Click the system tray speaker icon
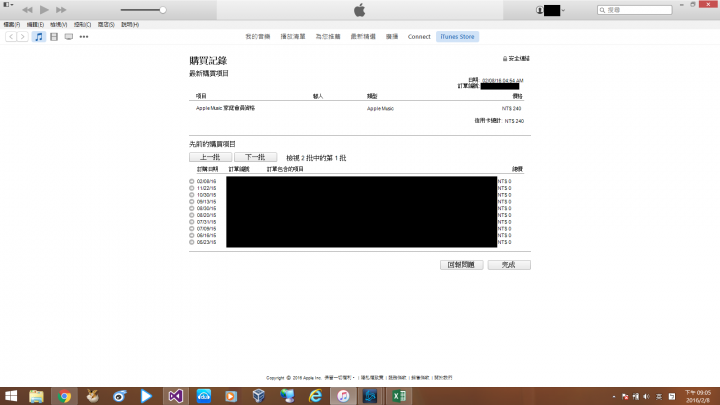This screenshot has width=720, height=405. pyautogui.click(x=647, y=396)
